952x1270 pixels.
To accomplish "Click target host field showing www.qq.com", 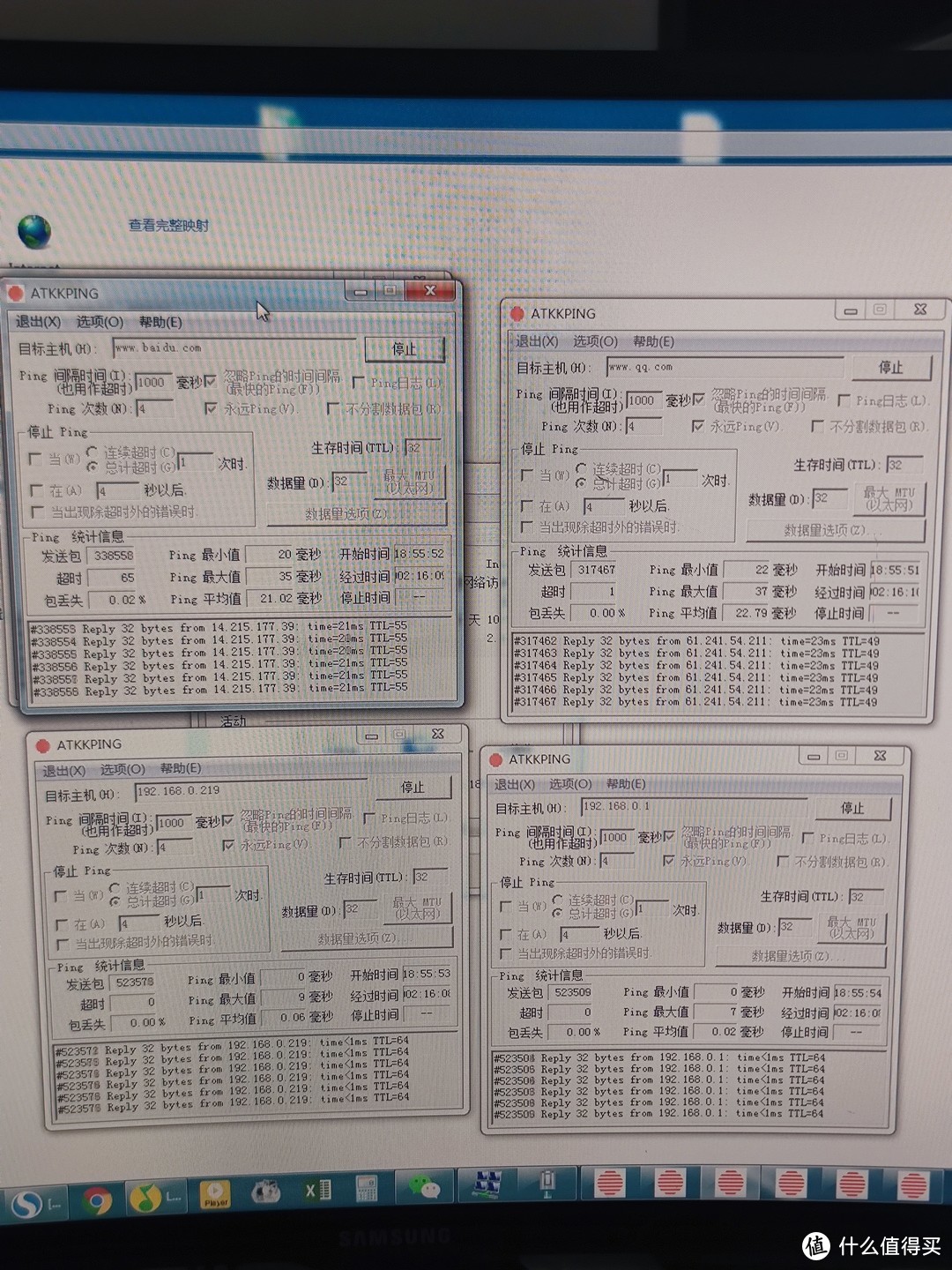I will pos(724,367).
